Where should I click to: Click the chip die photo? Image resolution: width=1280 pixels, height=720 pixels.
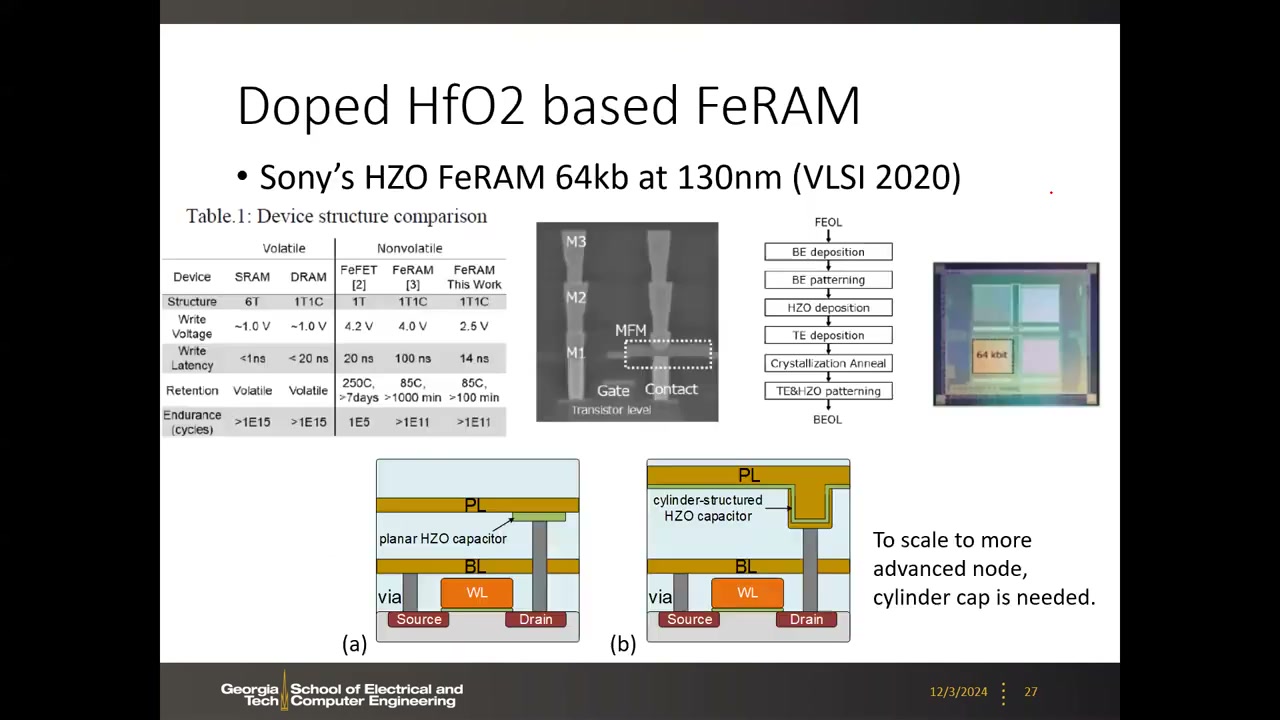(x=1016, y=334)
